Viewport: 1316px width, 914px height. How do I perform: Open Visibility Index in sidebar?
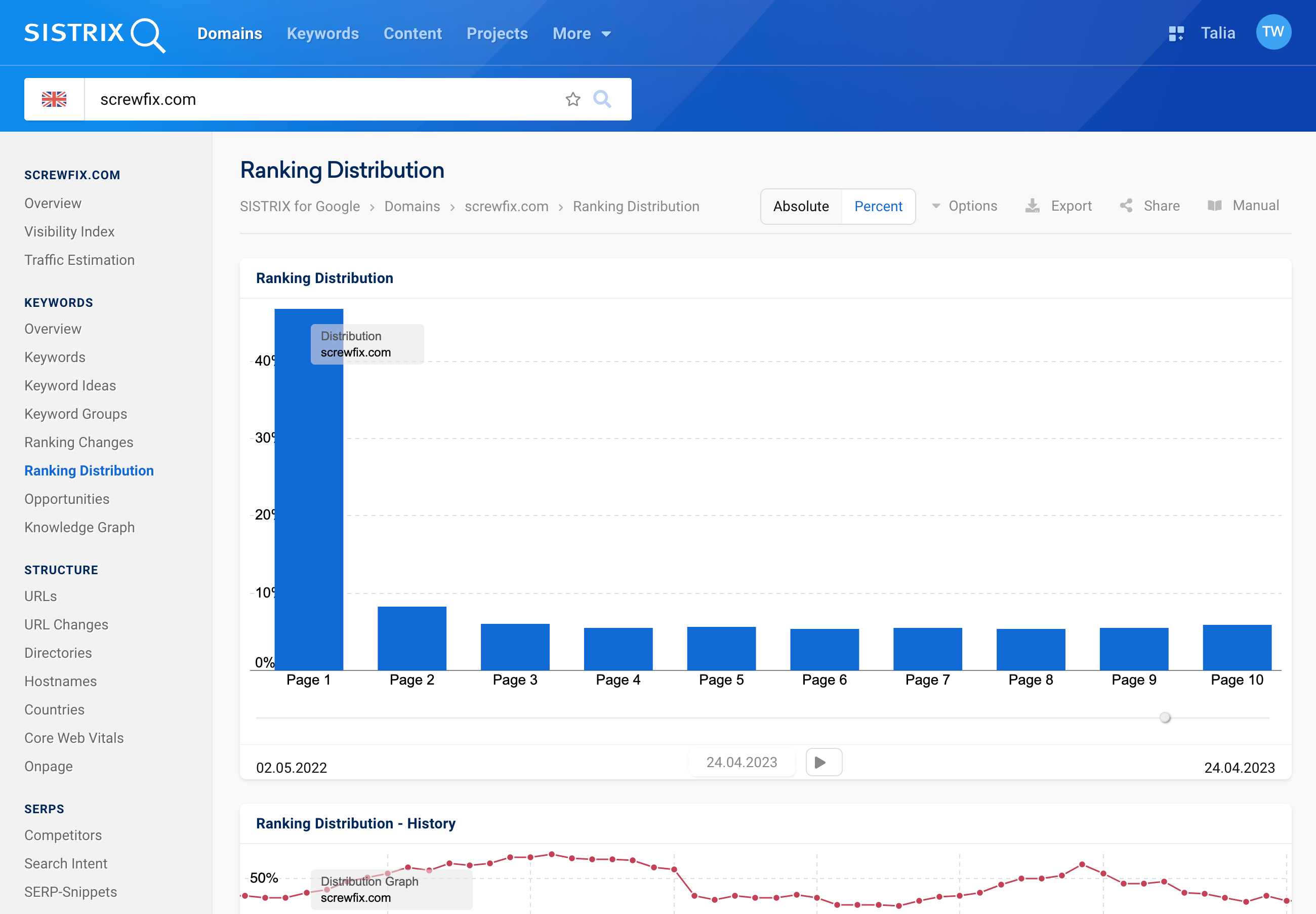[x=69, y=231]
